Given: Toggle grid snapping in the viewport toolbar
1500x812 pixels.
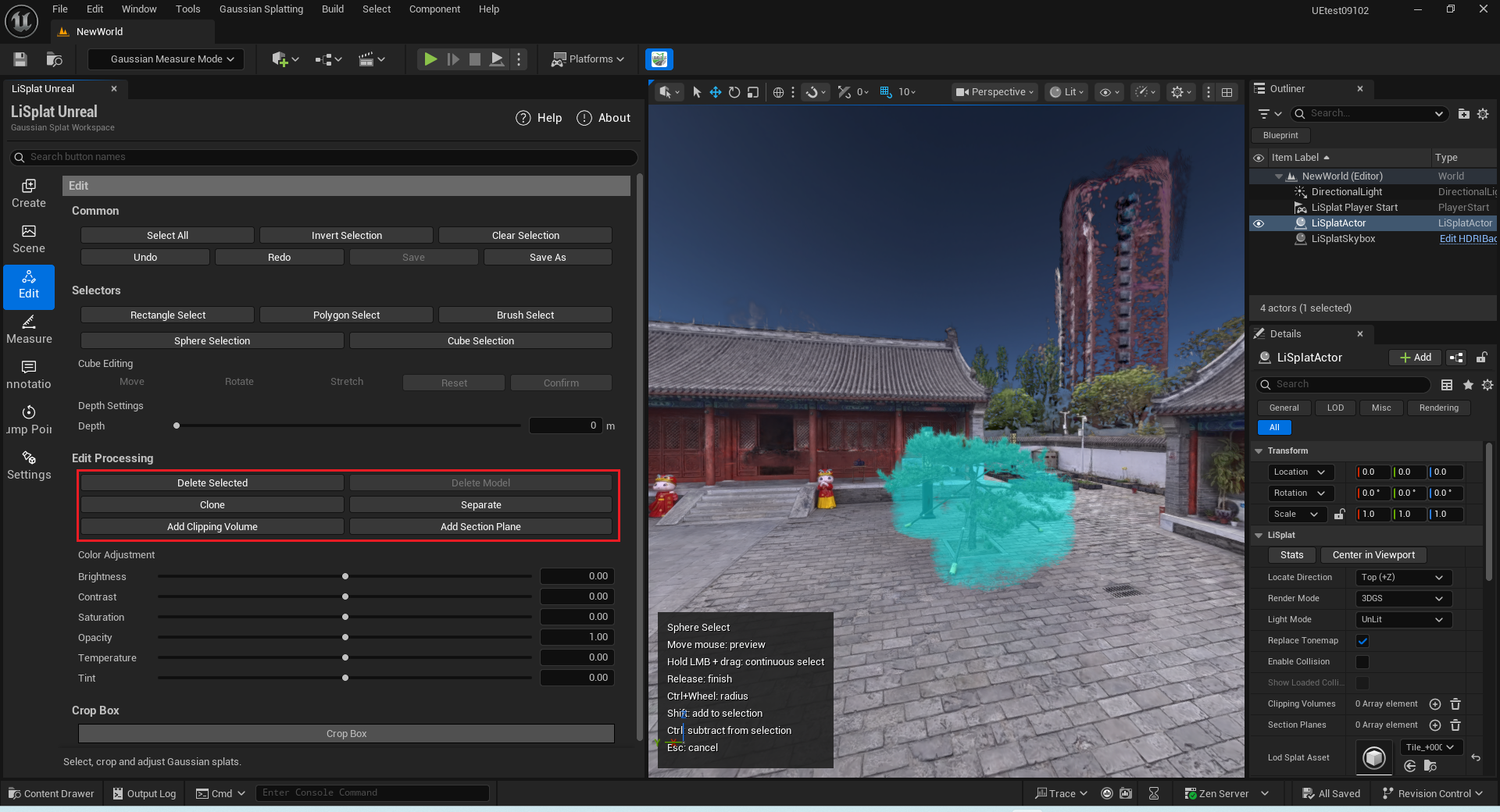Looking at the screenshot, I should point(886,92).
